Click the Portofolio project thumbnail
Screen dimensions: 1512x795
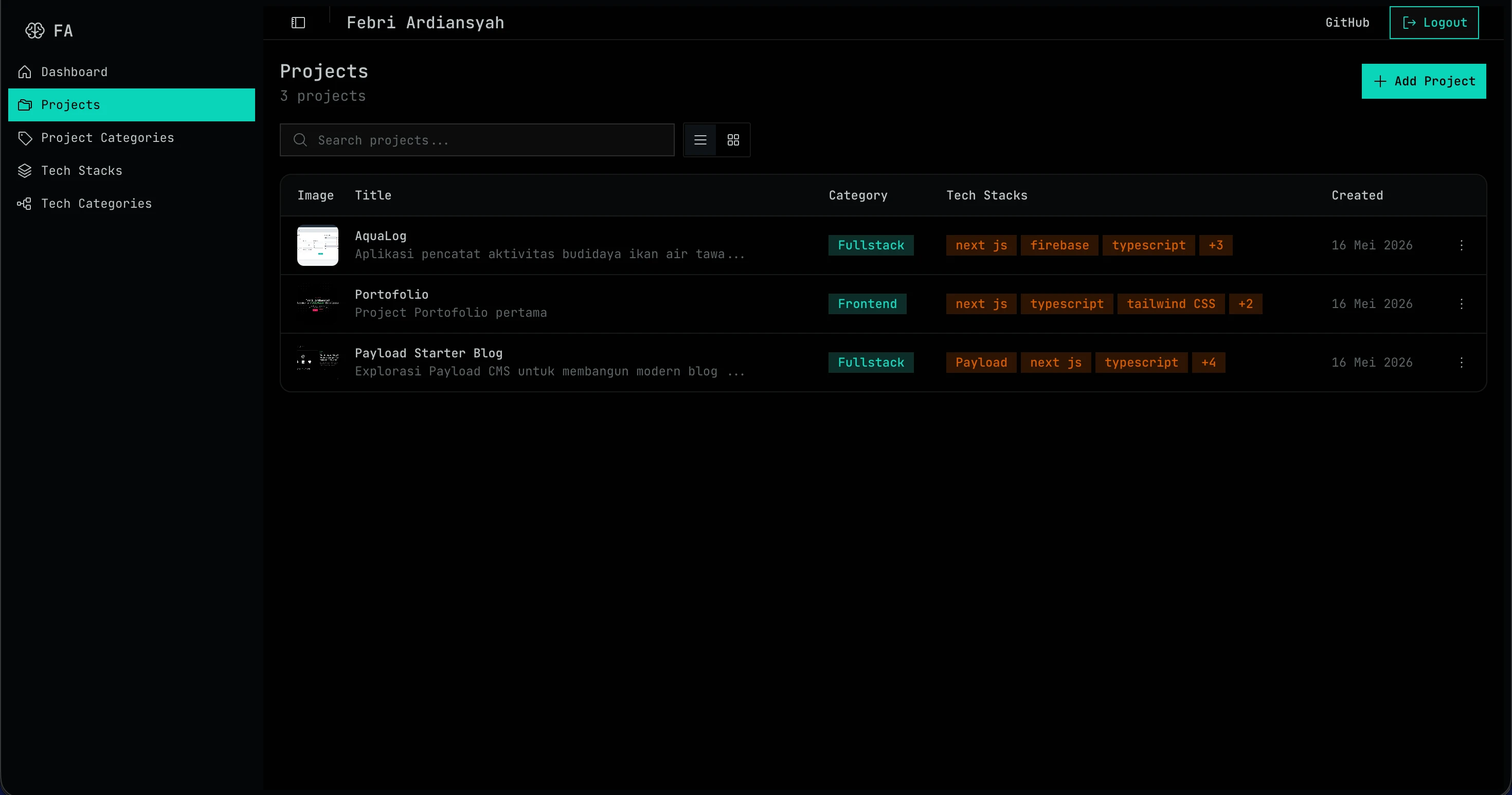coord(317,304)
